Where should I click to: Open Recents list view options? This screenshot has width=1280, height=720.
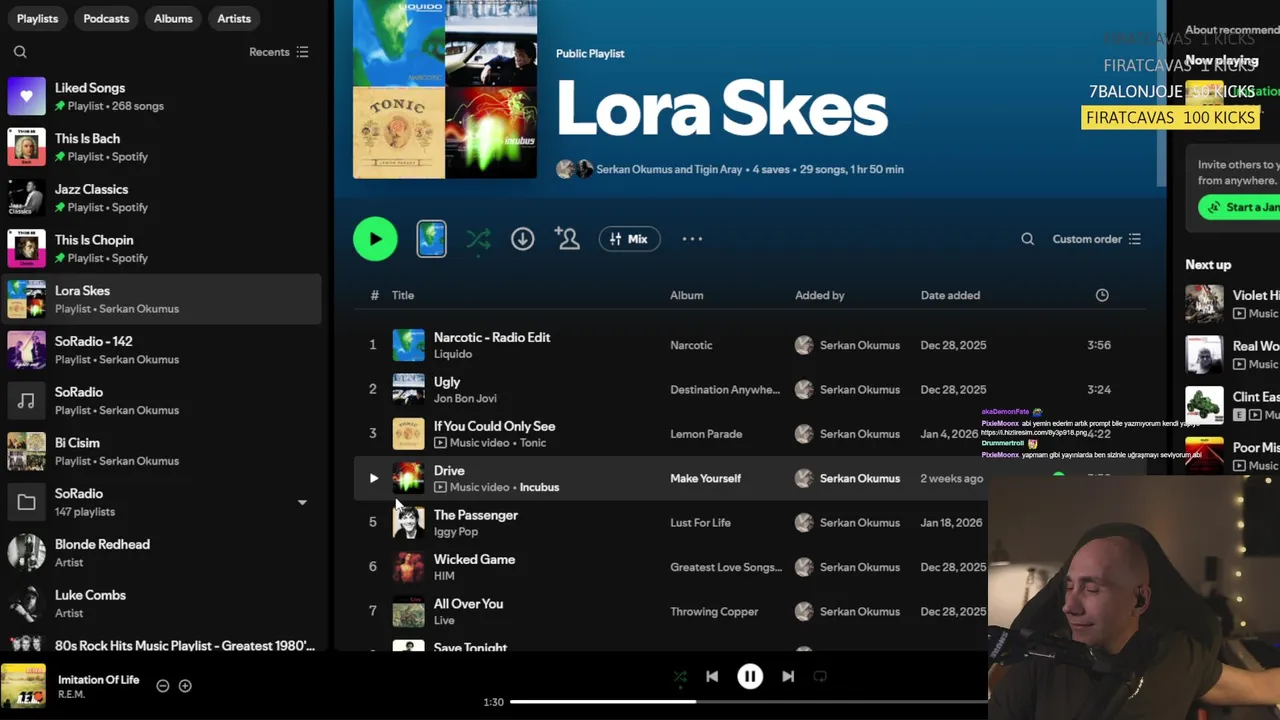coord(279,52)
